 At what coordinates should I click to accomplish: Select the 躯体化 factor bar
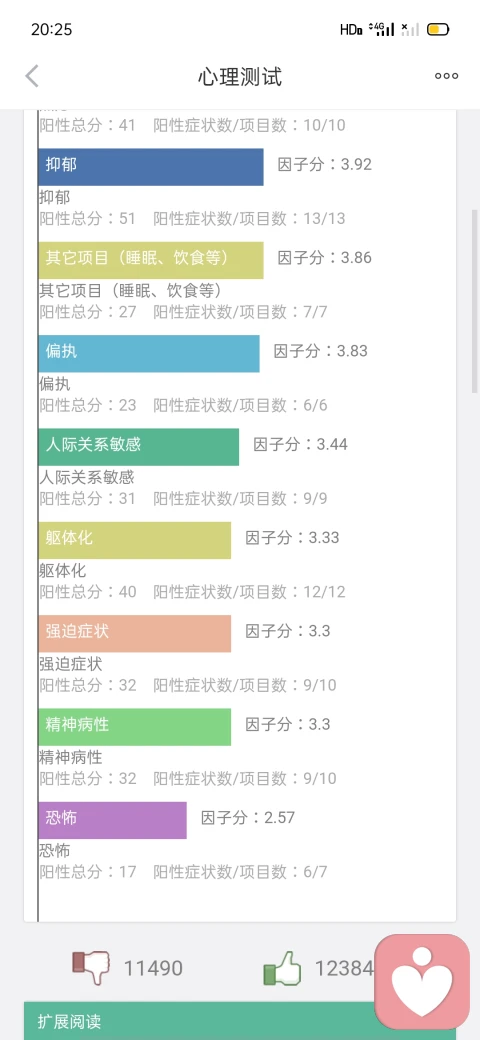click(135, 540)
